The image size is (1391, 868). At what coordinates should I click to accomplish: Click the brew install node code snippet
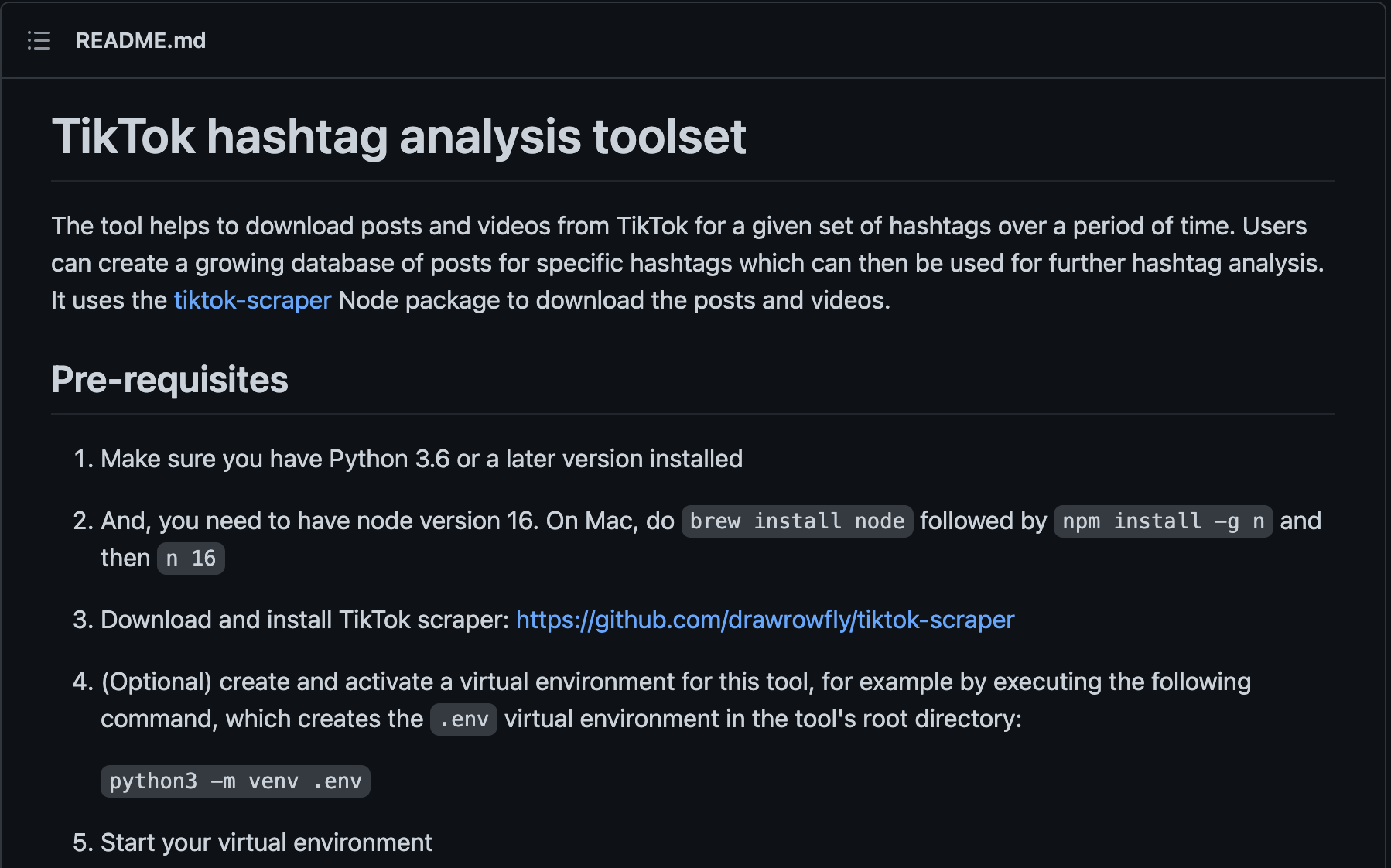[x=797, y=521]
